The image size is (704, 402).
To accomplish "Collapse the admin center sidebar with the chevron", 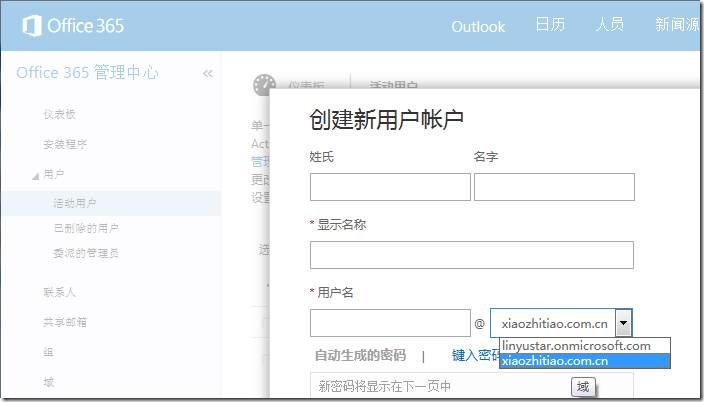I will click(x=207, y=73).
